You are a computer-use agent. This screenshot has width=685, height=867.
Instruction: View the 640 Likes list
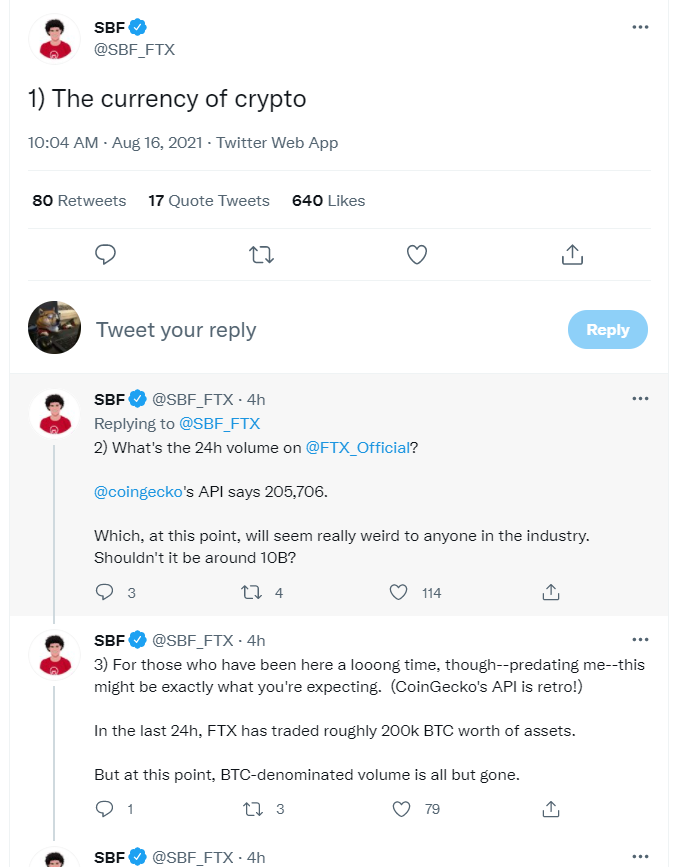tap(328, 201)
